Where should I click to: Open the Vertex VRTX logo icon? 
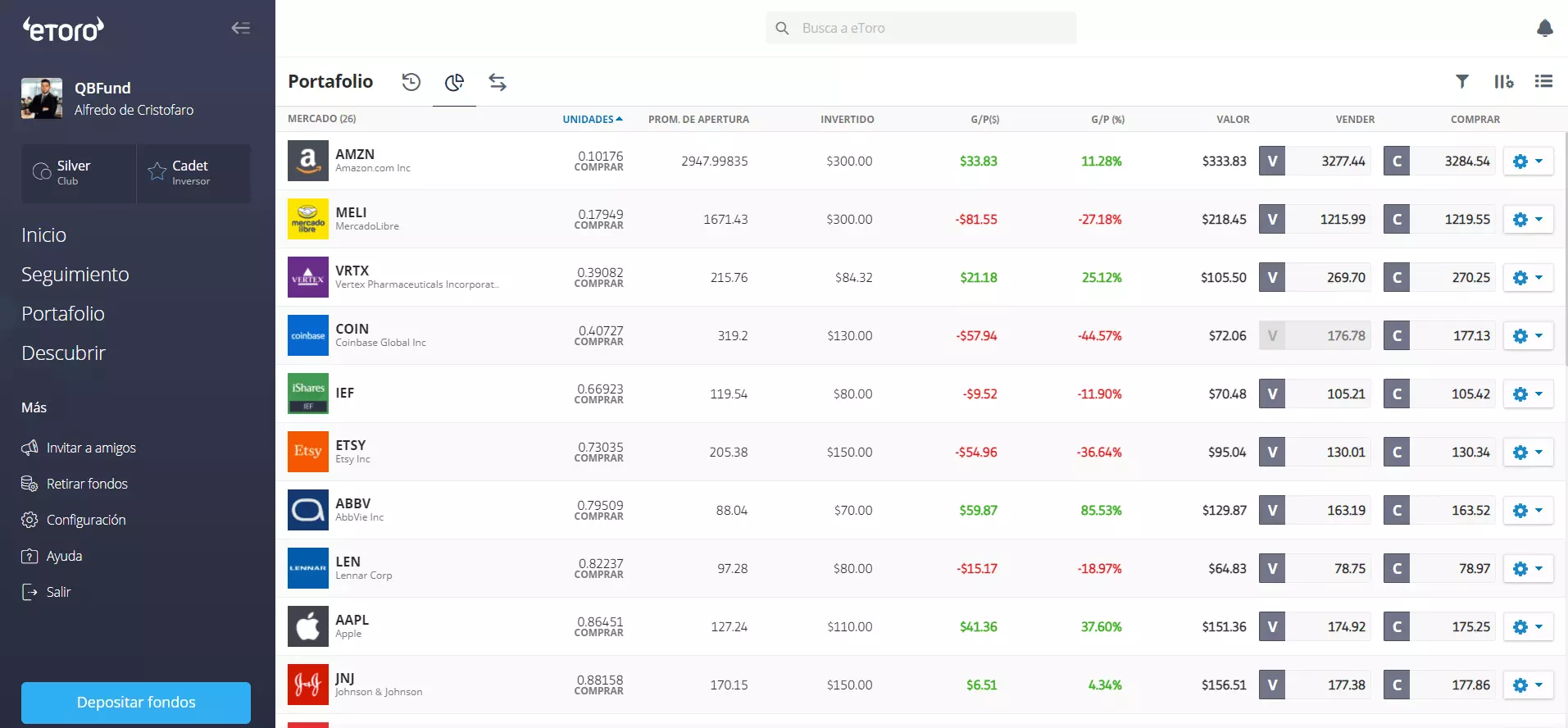pos(308,277)
